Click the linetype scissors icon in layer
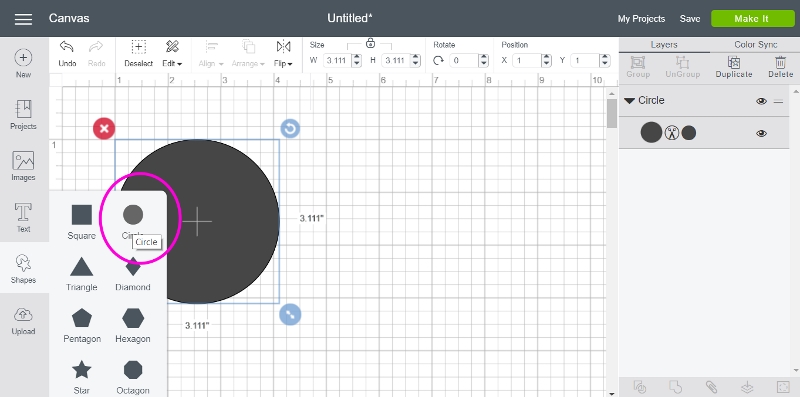 point(672,133)
